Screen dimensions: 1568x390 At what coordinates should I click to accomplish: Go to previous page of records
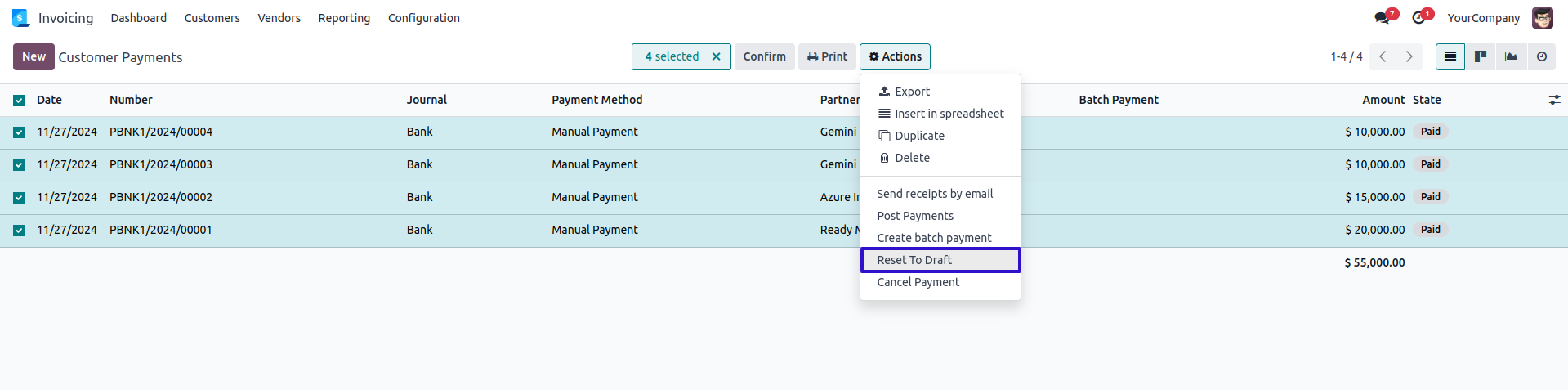point(1383,56)
